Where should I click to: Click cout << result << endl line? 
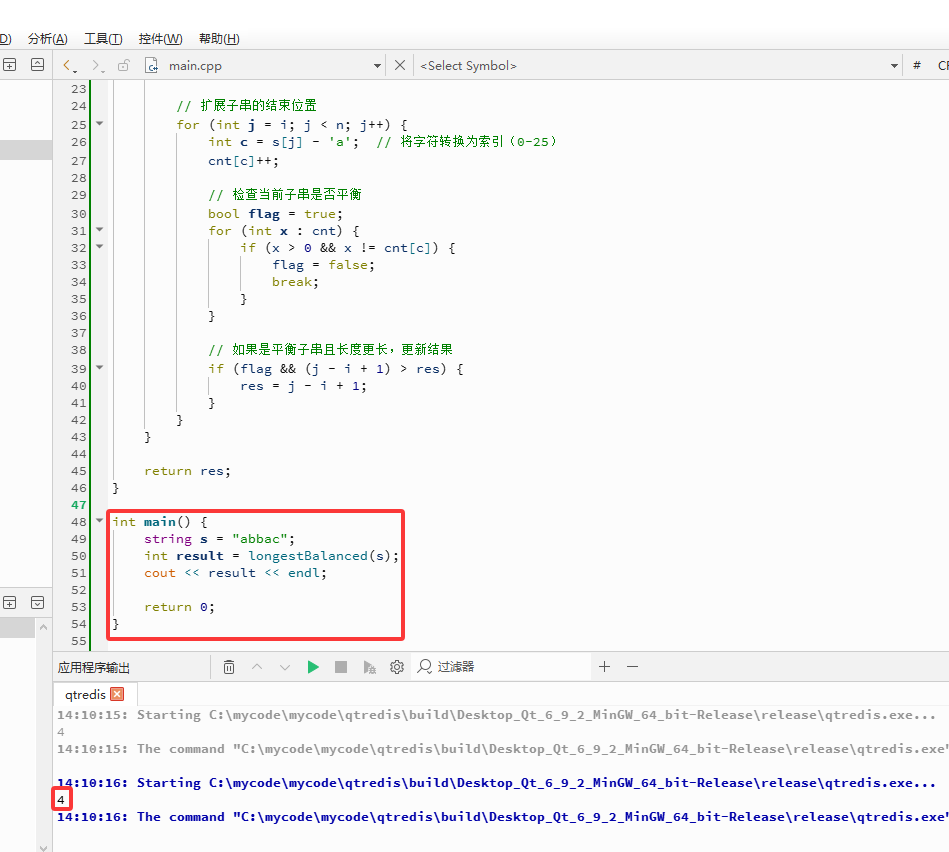(235, 572)
